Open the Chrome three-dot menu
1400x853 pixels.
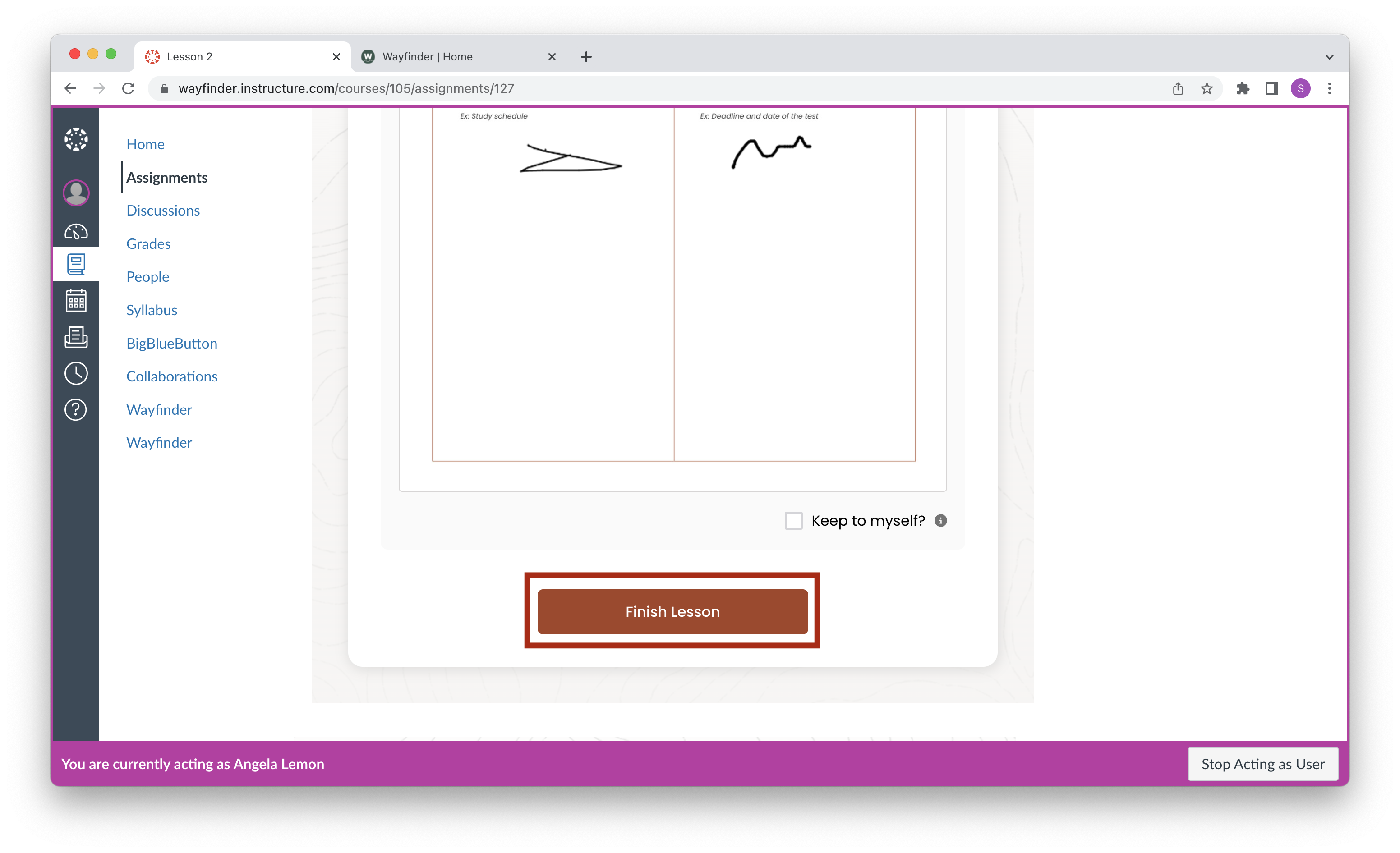(x=1330, y=89)
